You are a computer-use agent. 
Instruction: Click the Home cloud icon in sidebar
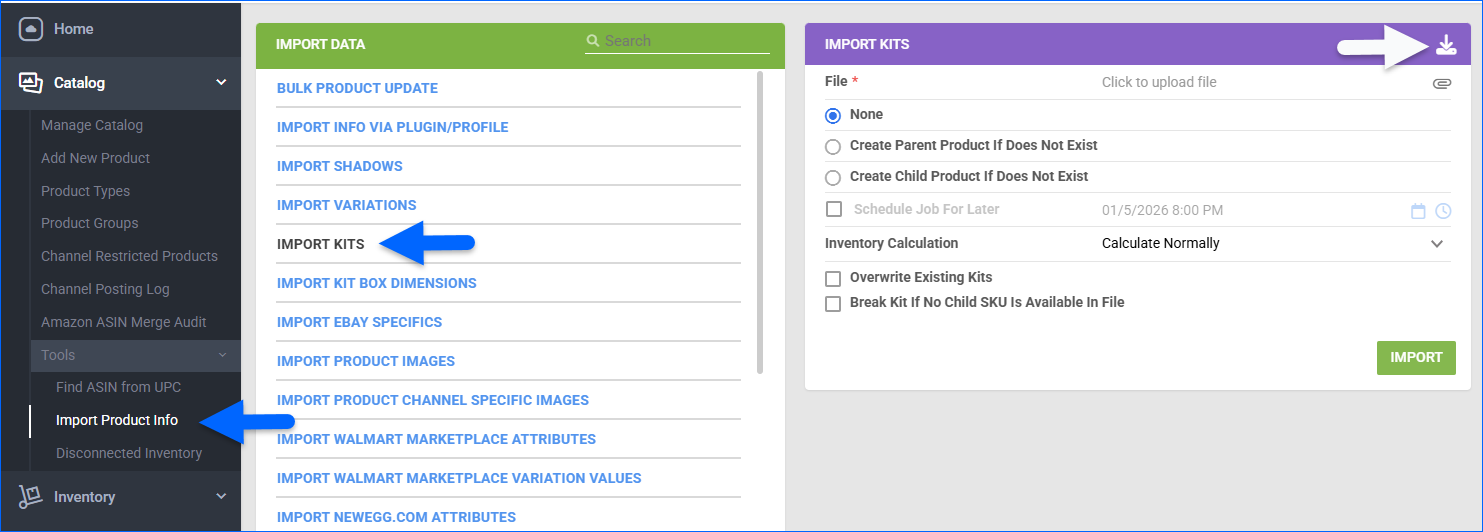[x=31, y=29]
